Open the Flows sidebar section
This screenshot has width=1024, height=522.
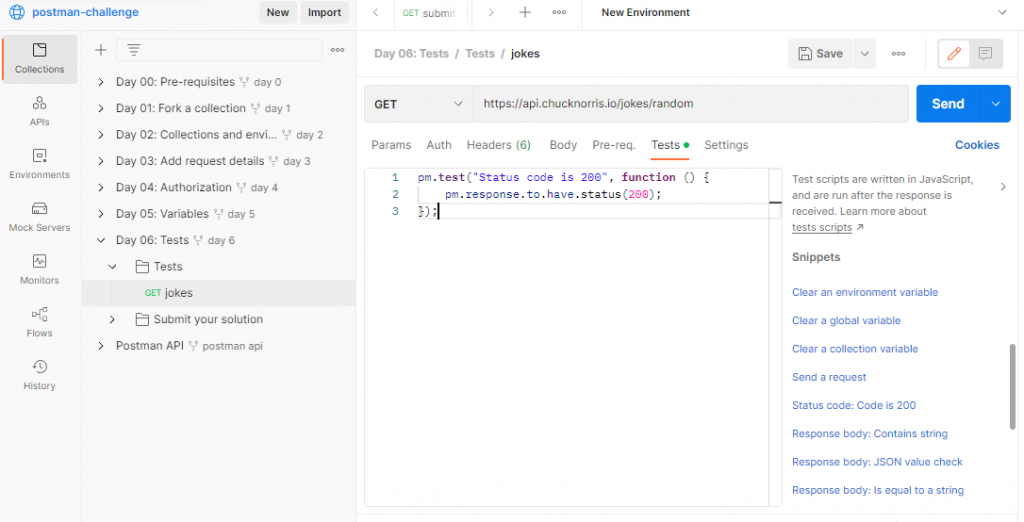click(39, 323)
